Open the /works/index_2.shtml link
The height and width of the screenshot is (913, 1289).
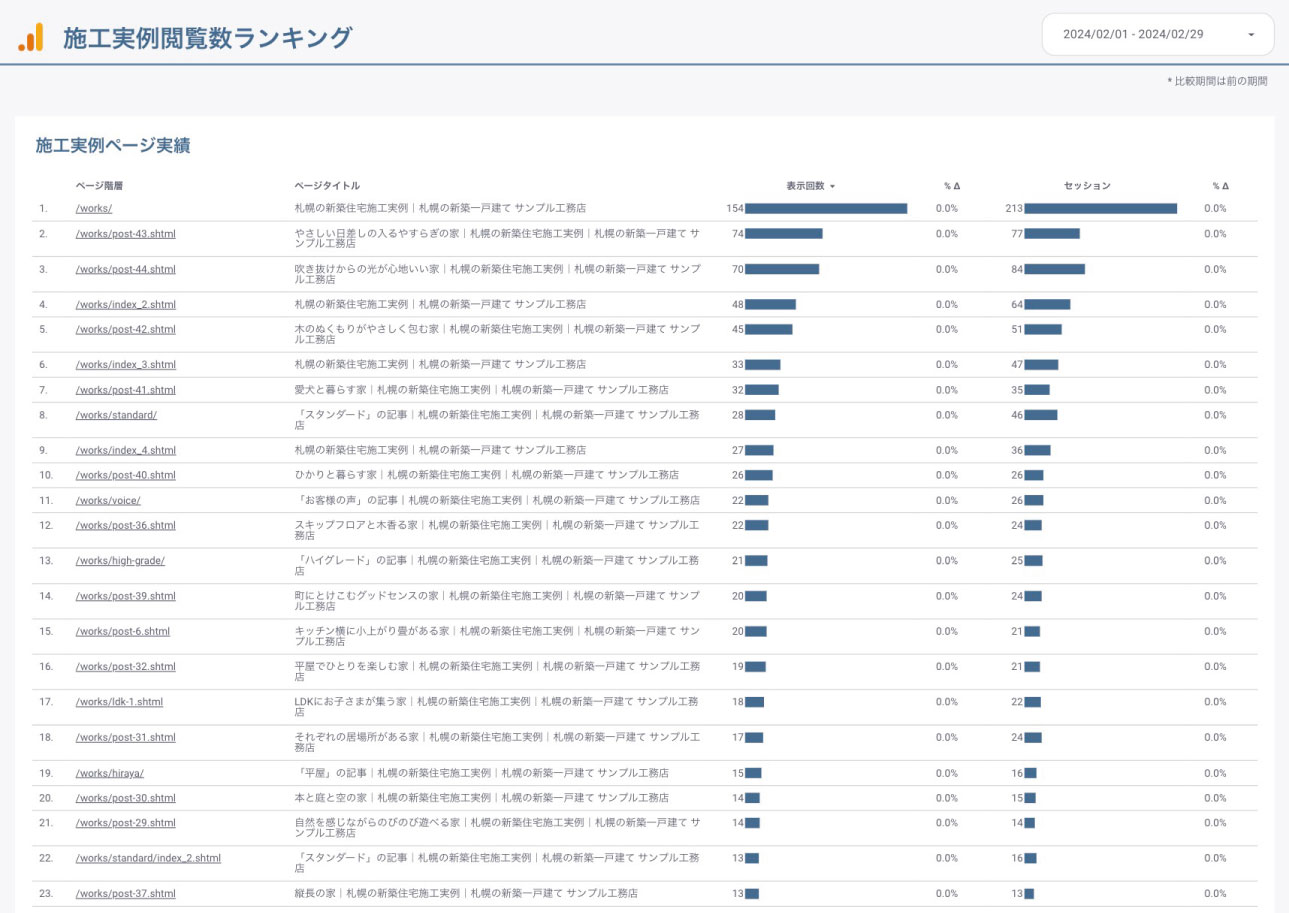click(x=125, y=304)
